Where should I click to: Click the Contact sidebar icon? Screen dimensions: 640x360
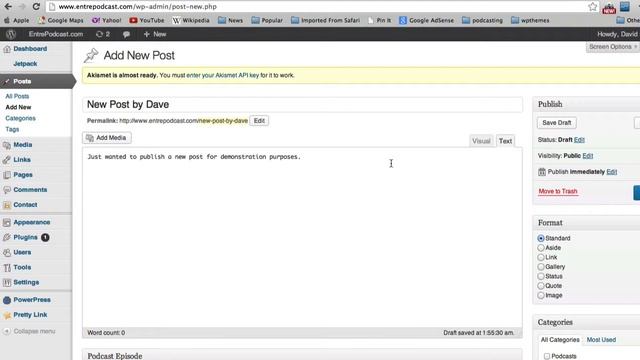point(7,205)
